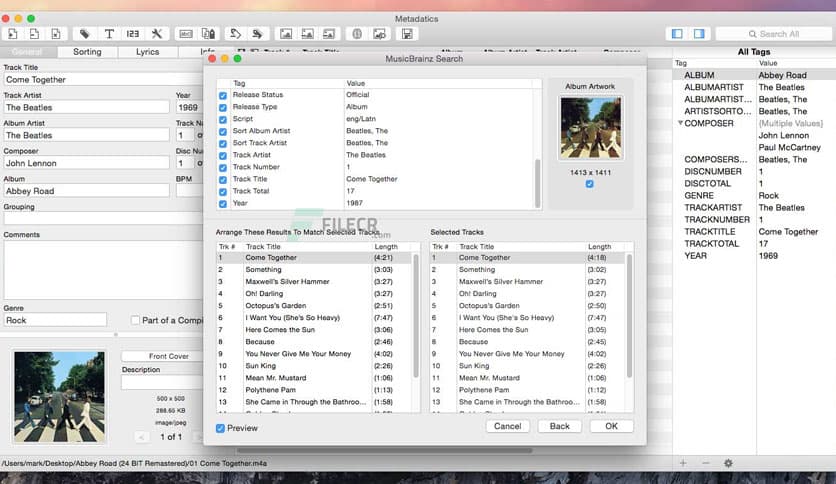Select the ALBUM row in All Tags
The width and height of the screenshot is (836, 484).
pos(754,75)
